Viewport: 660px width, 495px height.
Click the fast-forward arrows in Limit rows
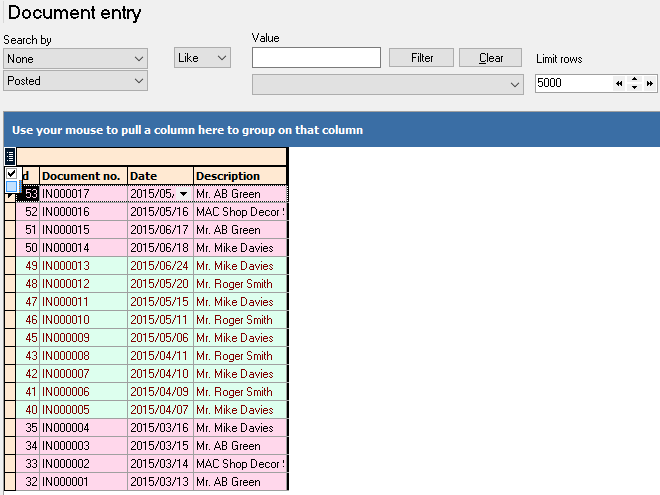point(650,84)
